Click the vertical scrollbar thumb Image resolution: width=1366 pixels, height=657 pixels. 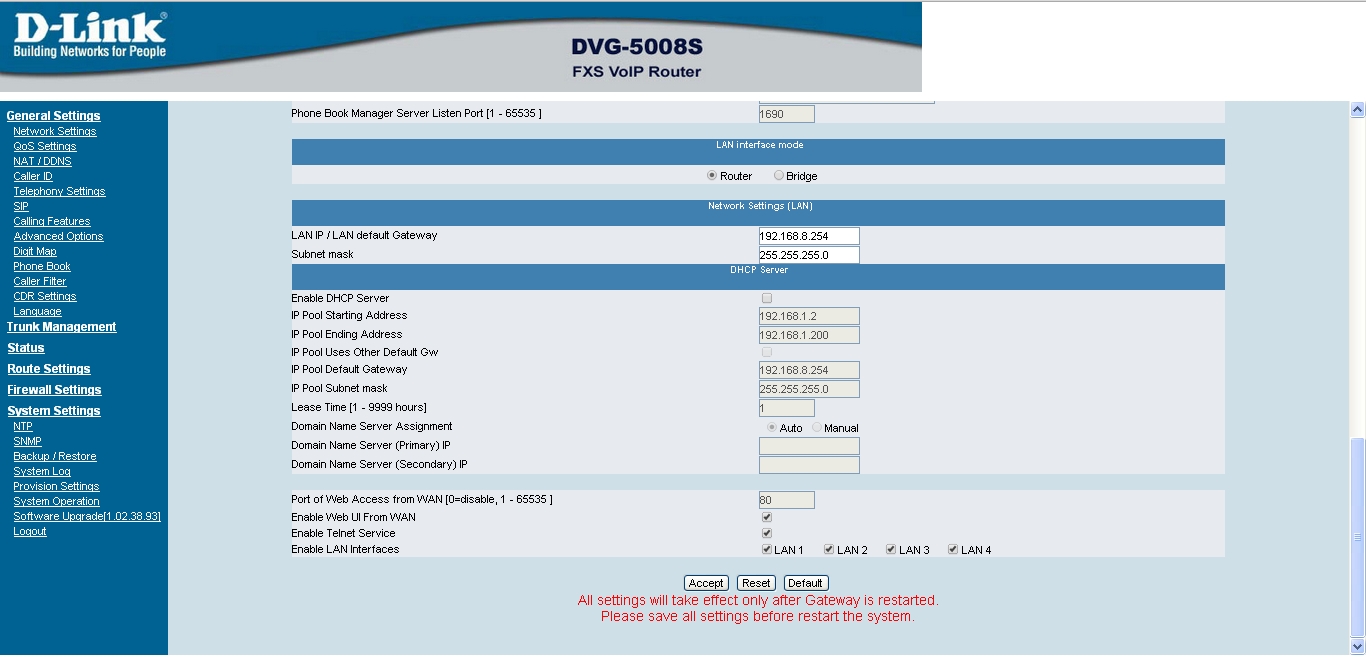1357,538
